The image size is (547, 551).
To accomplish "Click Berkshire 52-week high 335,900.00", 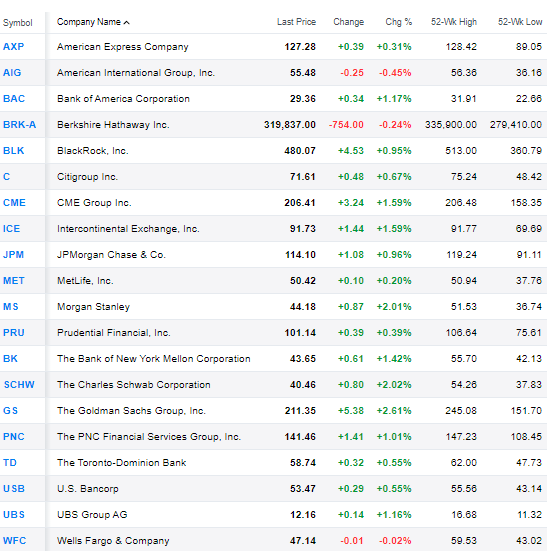I will 451,125.
